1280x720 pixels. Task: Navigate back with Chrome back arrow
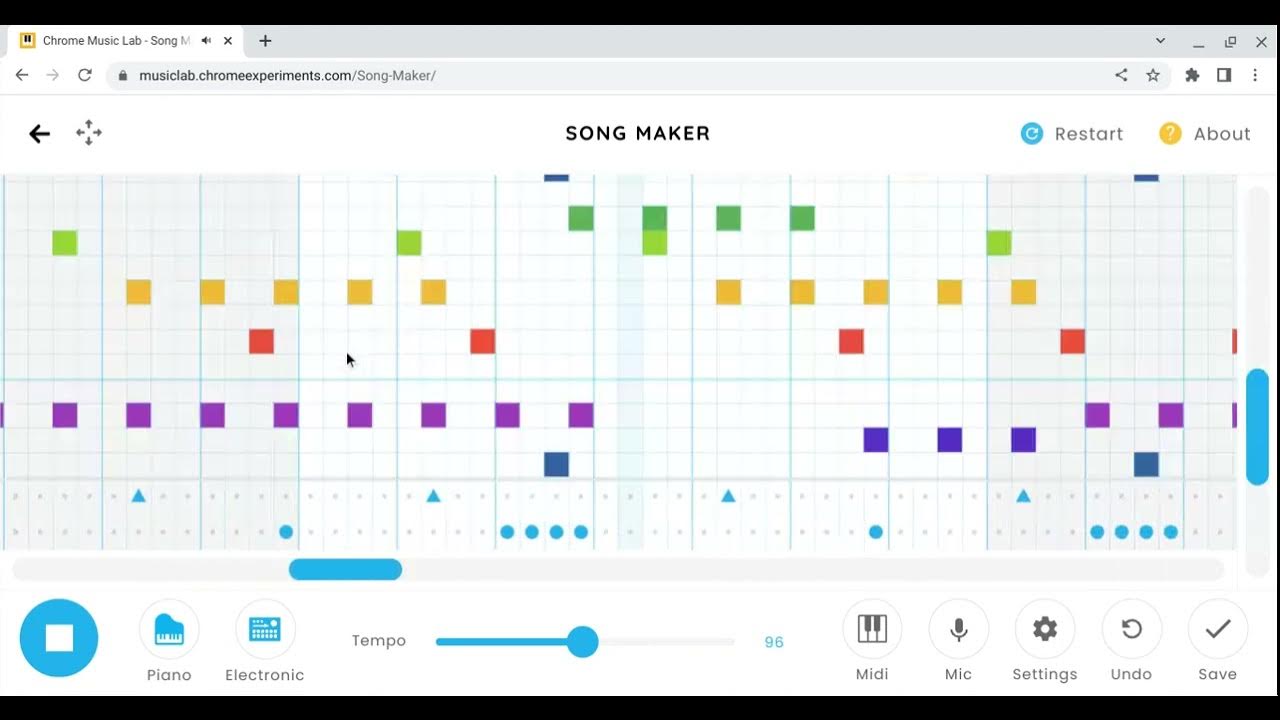point(22,75)
